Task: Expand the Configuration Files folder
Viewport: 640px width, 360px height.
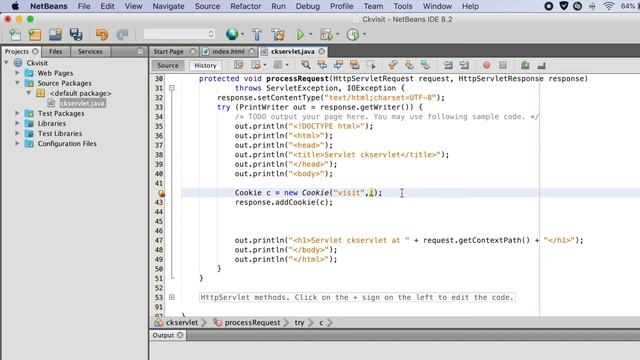Action: click(x=17, y=144)
